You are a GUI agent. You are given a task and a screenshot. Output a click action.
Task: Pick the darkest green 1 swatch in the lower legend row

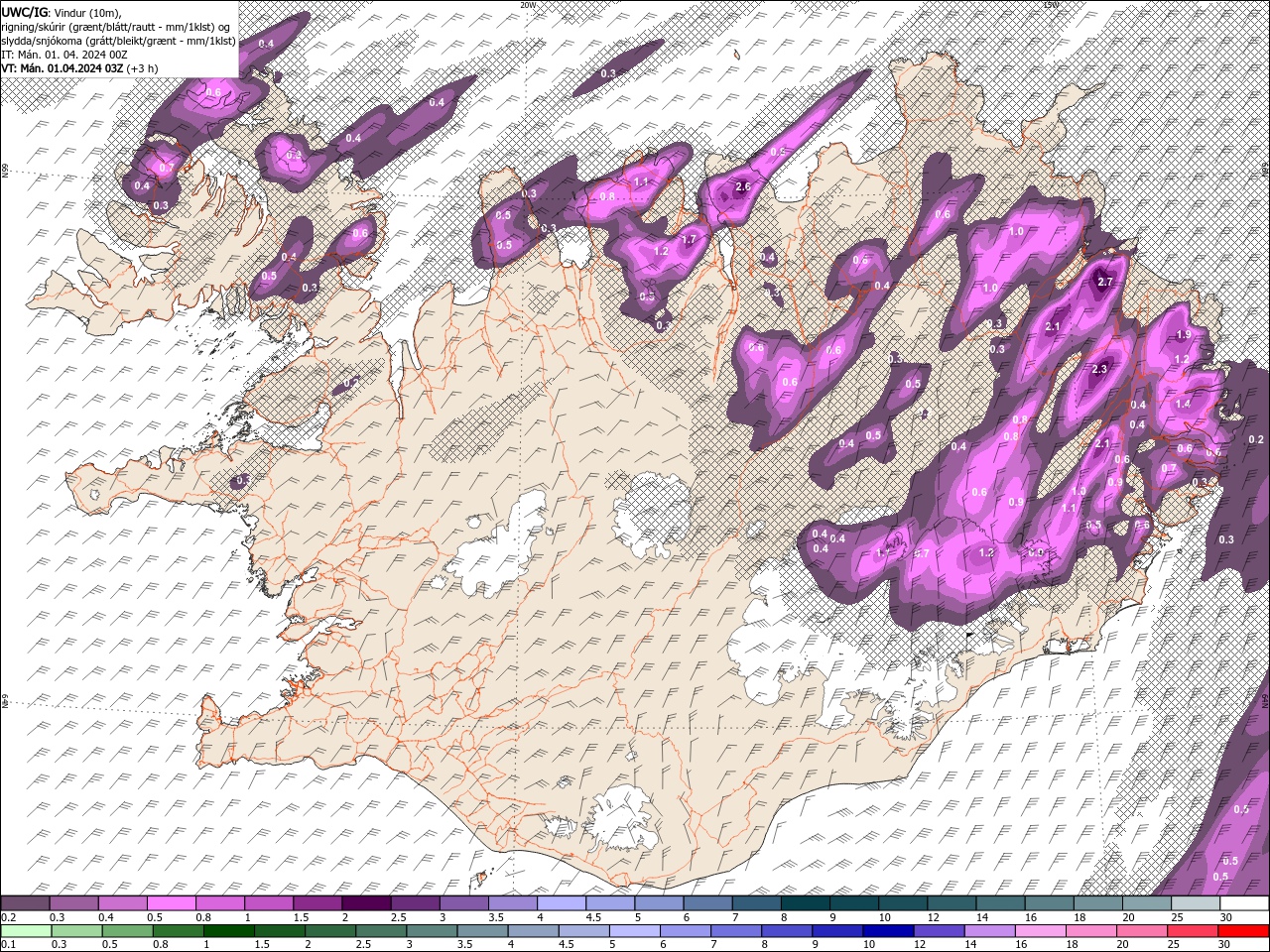[229, 931]
